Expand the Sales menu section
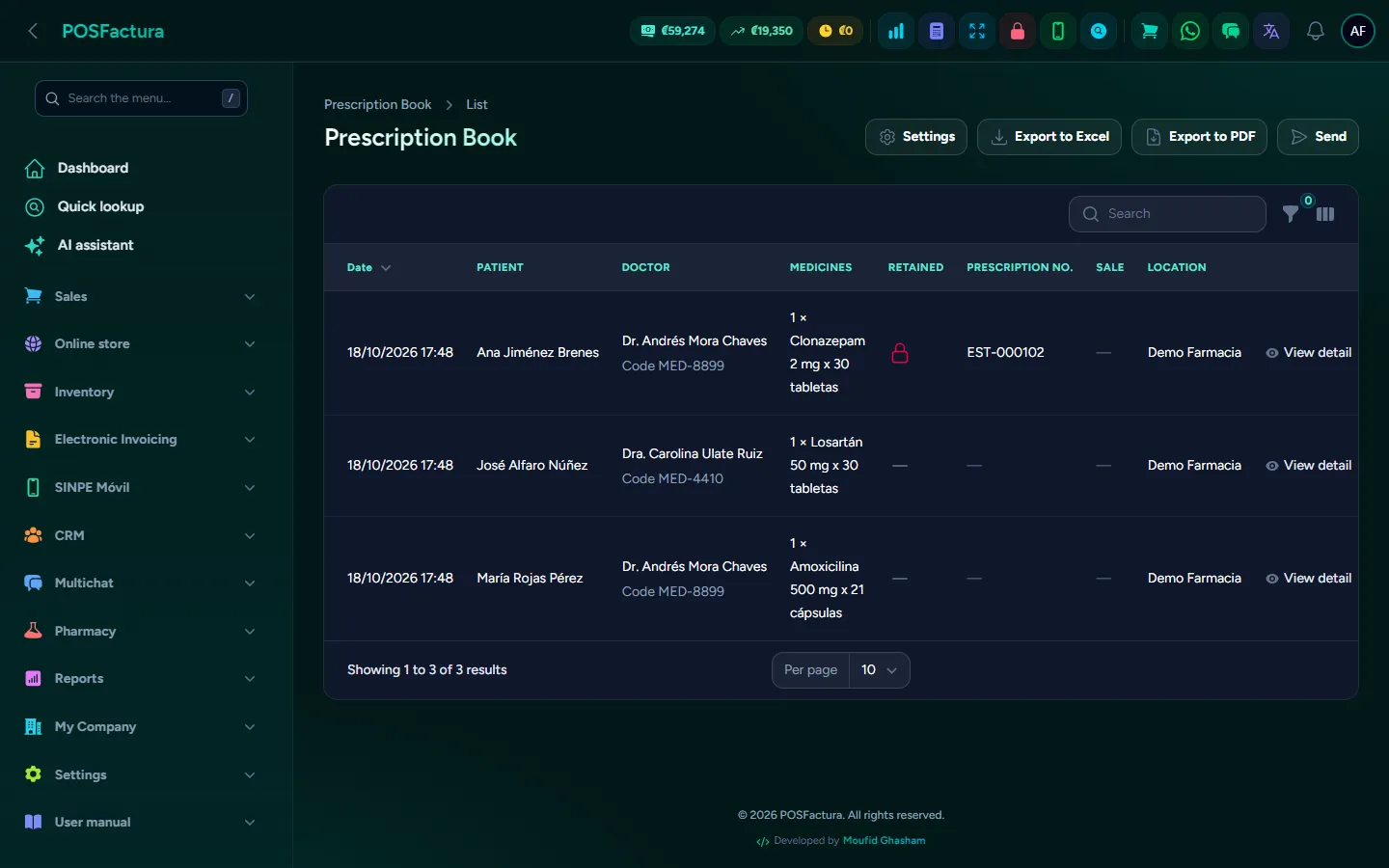 coord(140,296)
